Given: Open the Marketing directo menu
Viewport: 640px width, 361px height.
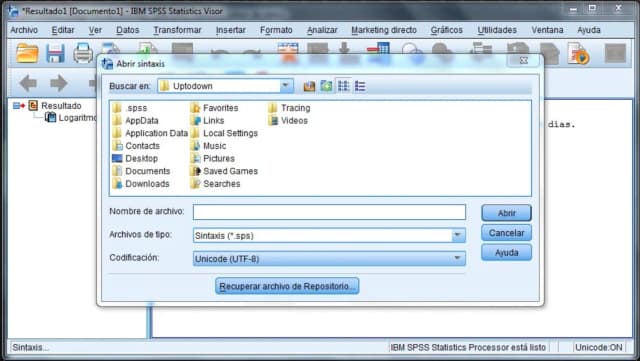Looking at the screenshot, I should click(384, 30).
